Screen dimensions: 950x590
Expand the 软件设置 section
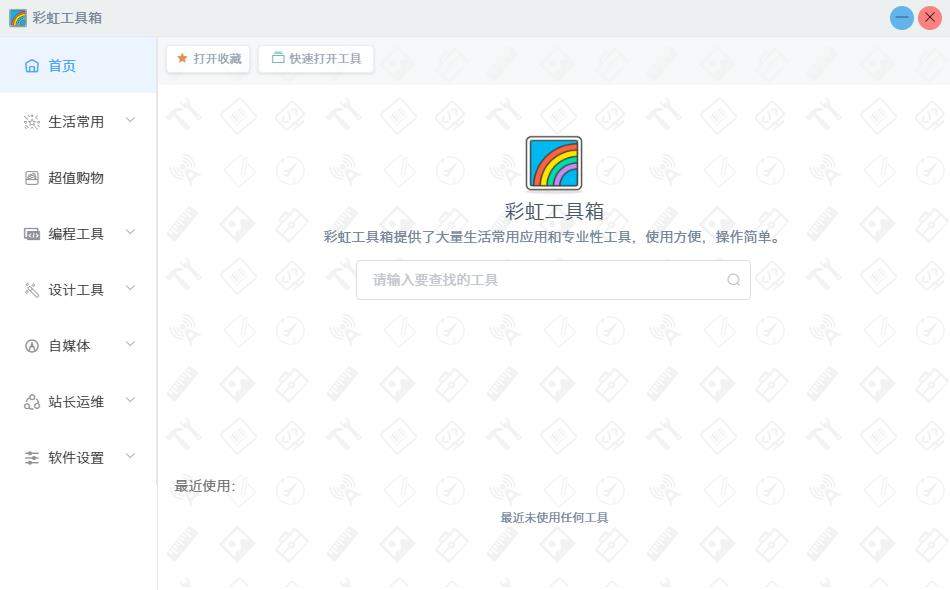tap(130, 457)
